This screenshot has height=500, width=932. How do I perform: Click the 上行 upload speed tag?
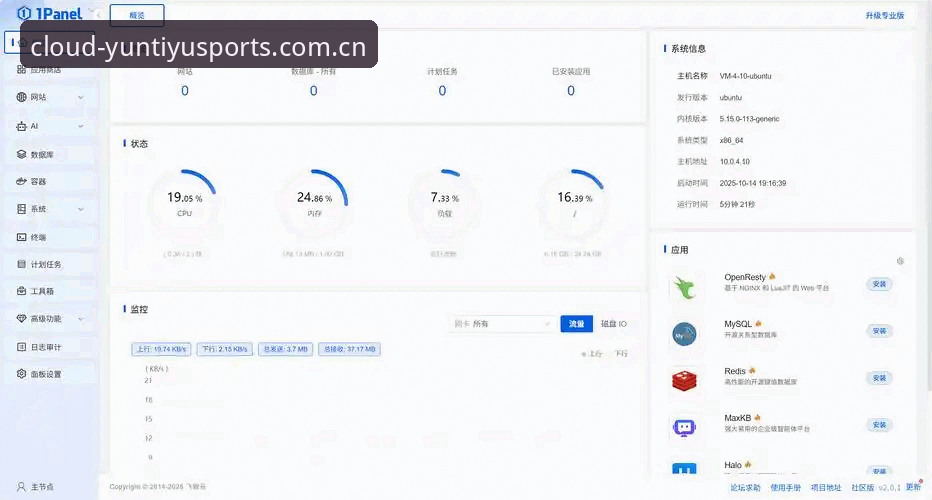[x=162, y=350]
